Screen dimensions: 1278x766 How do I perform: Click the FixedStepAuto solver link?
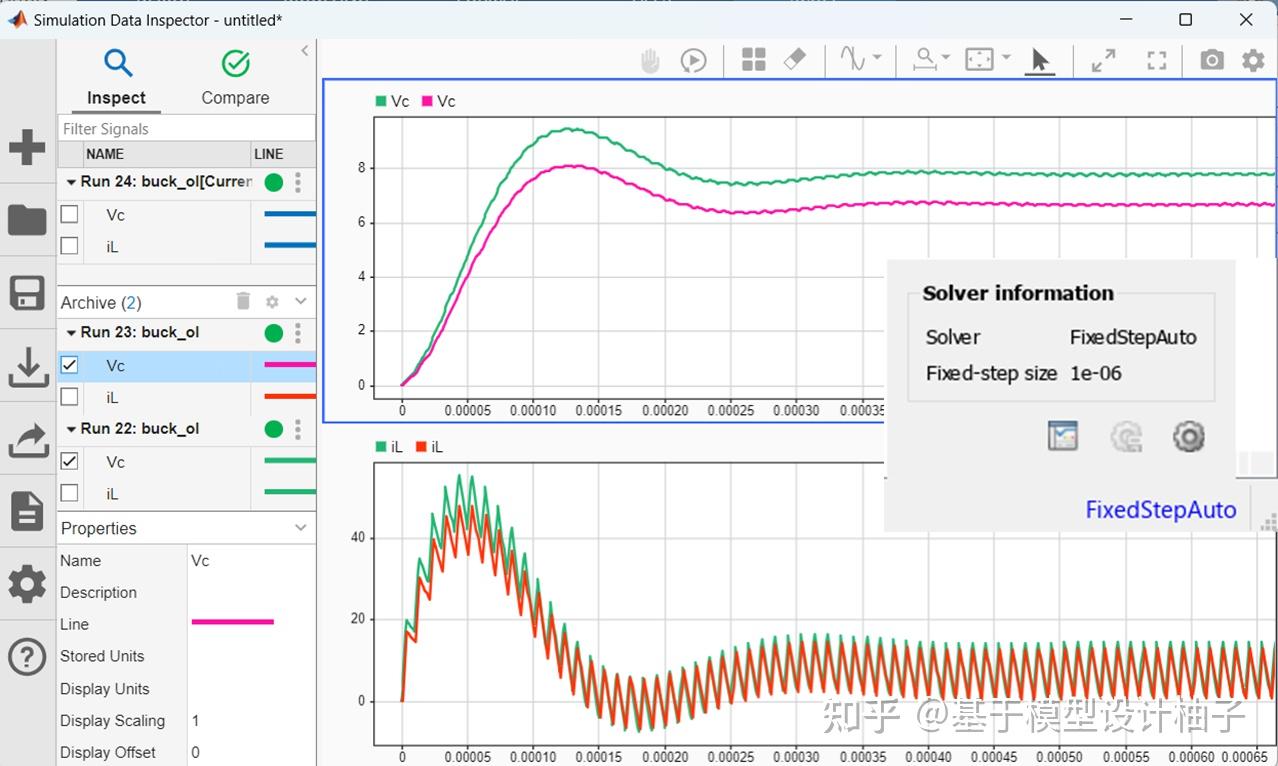[1161, 510]
